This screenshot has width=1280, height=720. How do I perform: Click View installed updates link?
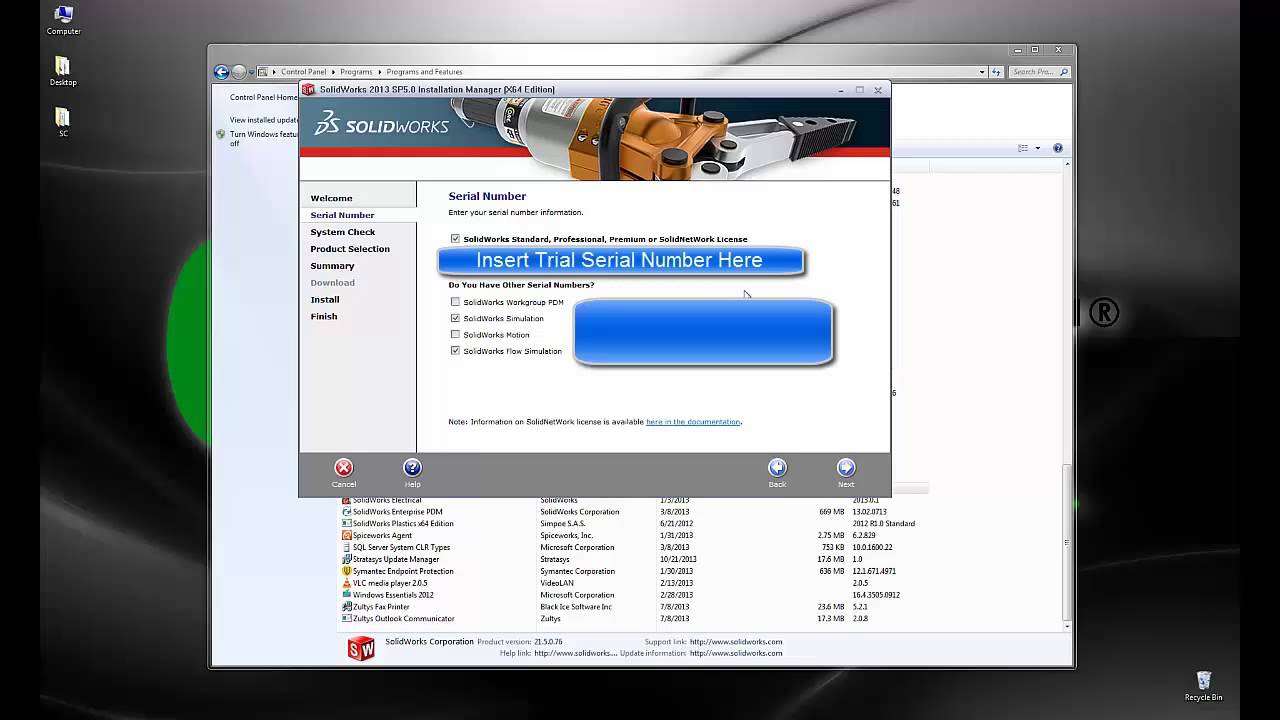point(264,120)
